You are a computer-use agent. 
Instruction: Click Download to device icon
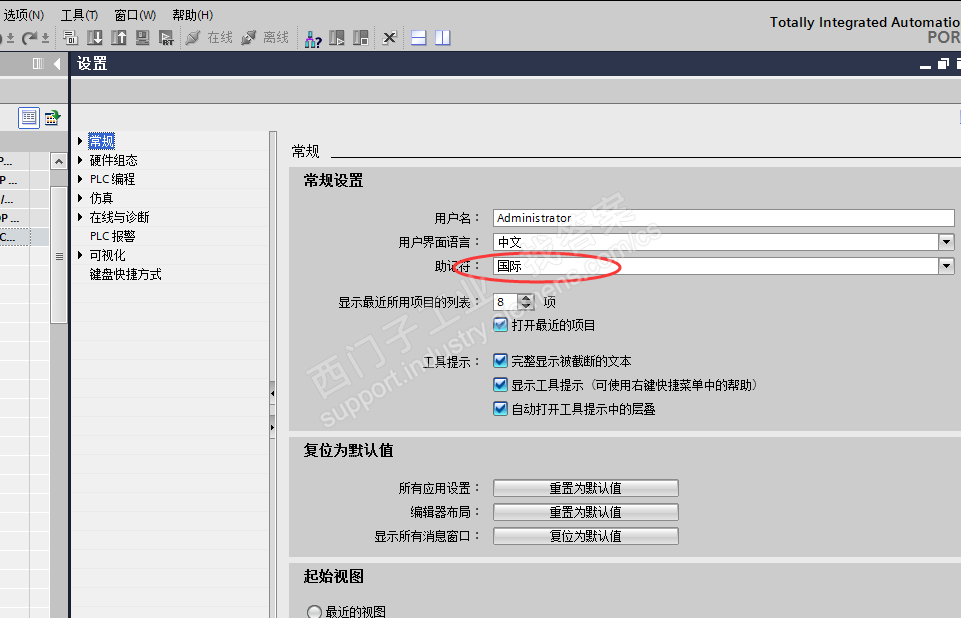pos(94,38)
